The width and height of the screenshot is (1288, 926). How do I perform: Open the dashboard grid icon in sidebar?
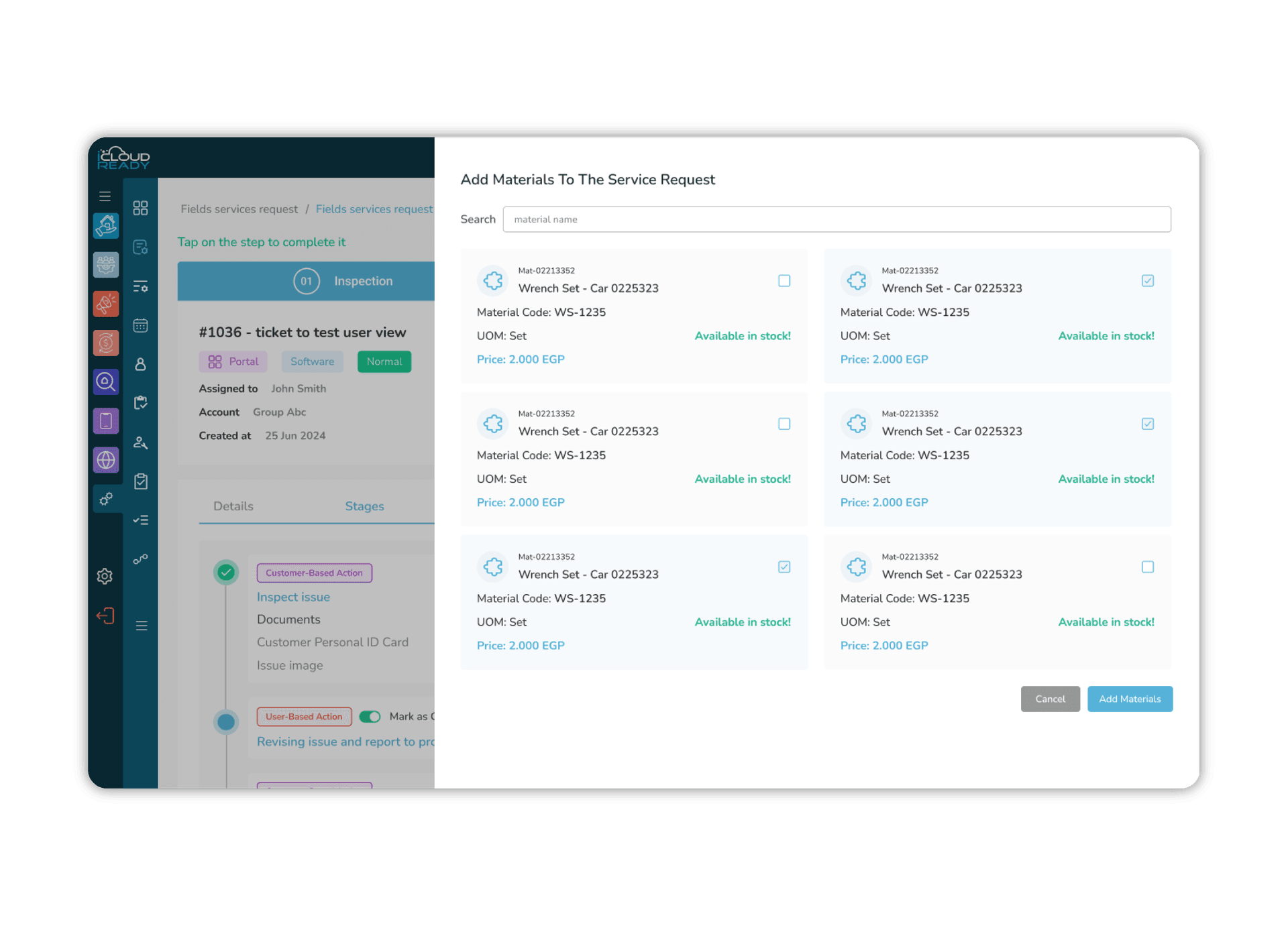[x=141, y=207]
